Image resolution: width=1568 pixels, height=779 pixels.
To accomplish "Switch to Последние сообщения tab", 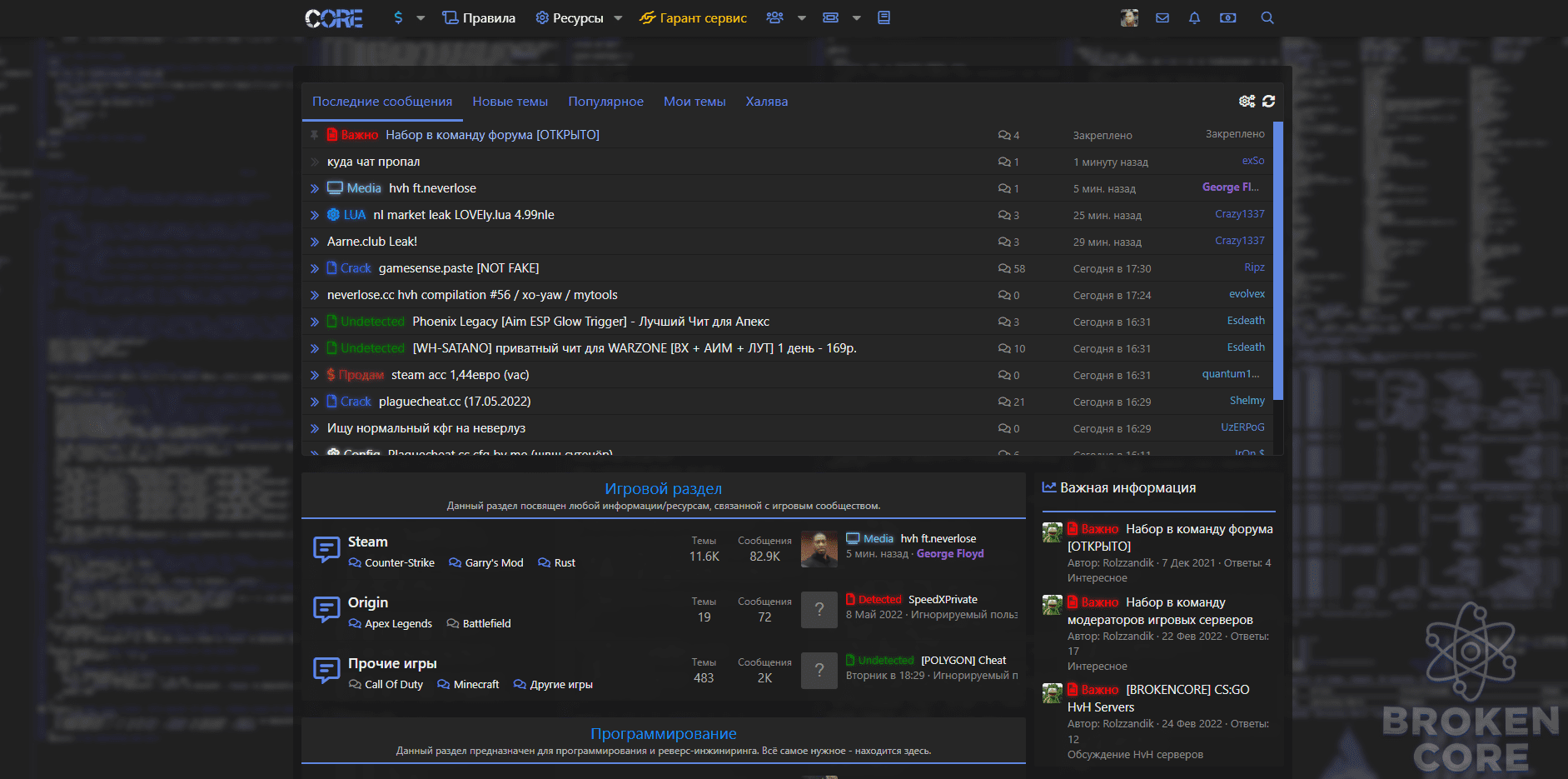I will pyautogui.click(x=382, y=102).
